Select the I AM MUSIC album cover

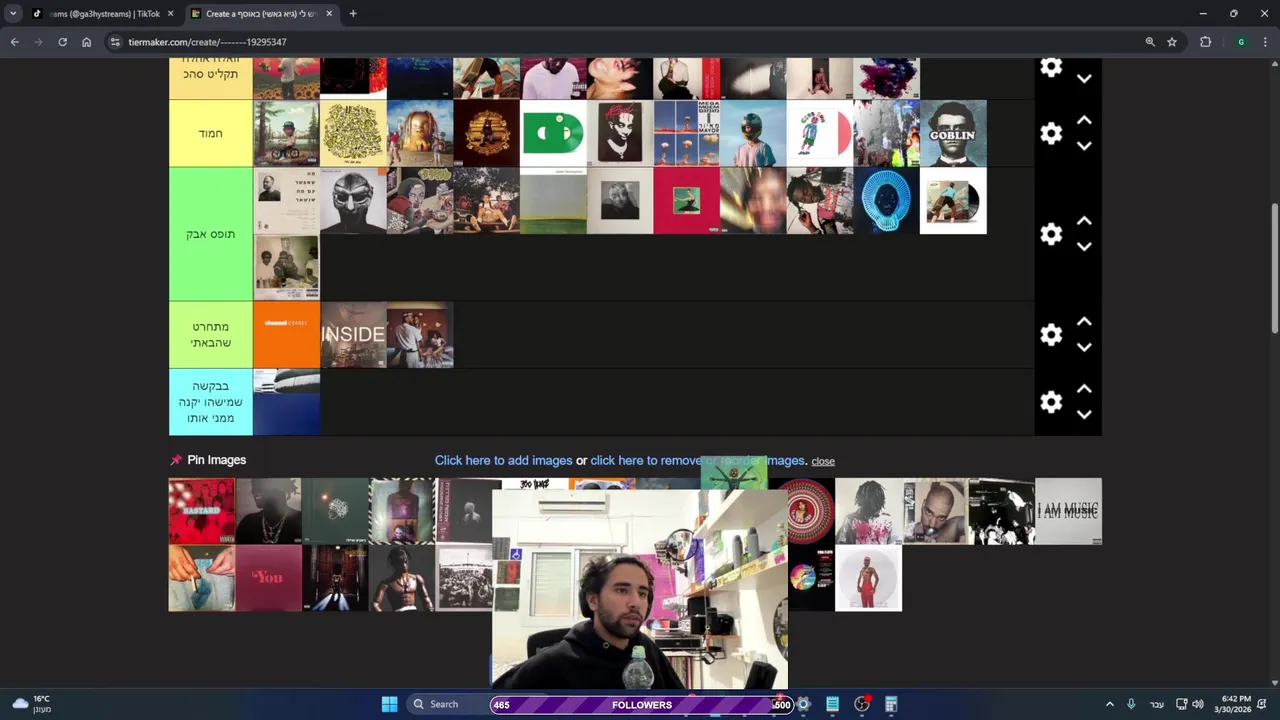pyautogui.click(x=1068, y=511)
